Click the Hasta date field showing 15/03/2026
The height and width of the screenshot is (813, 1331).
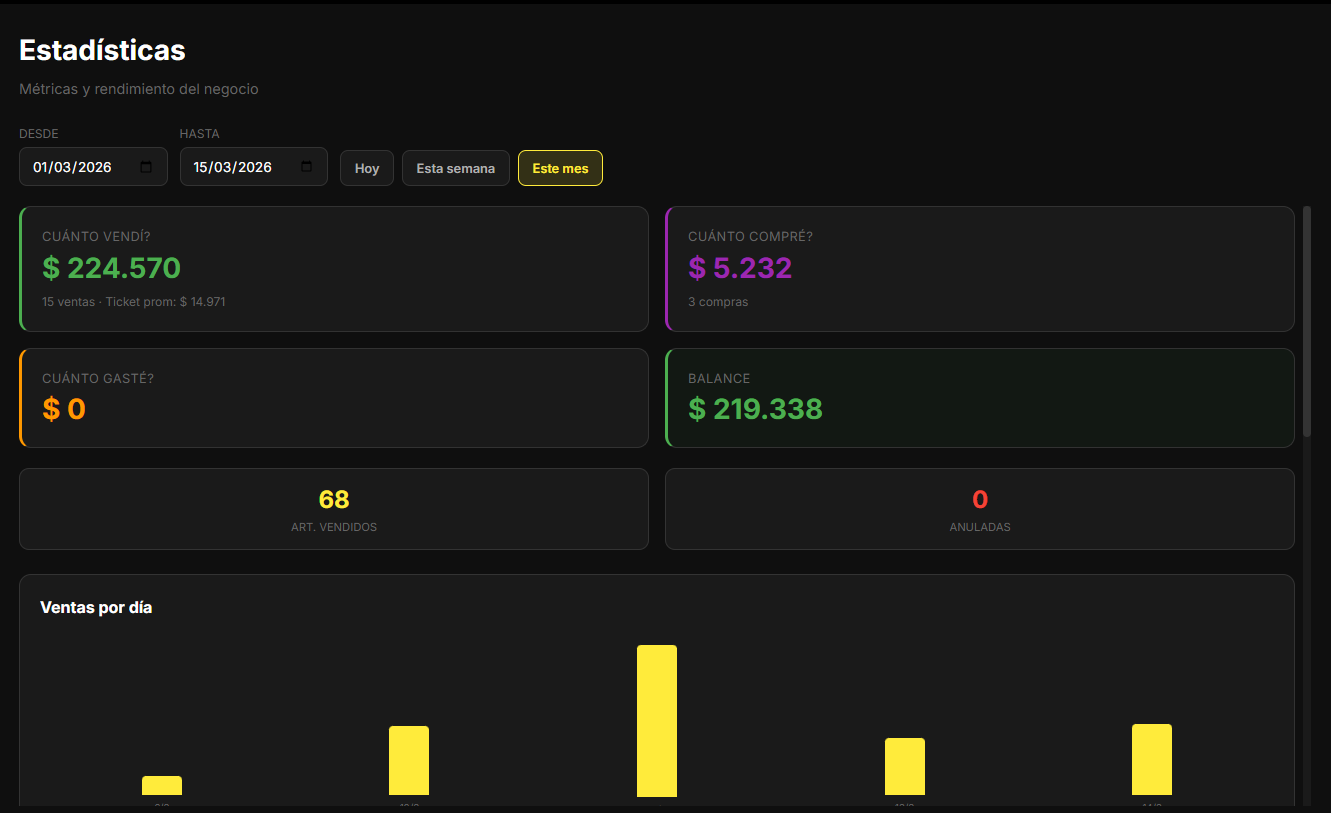click(233, 167)
